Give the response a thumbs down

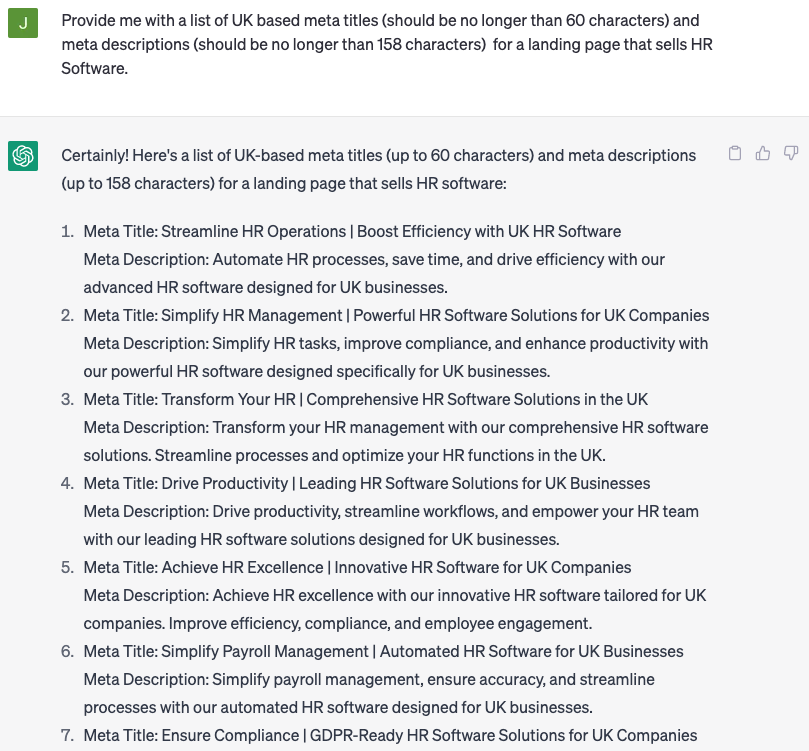pyautogui.click(x=791, y=154)
